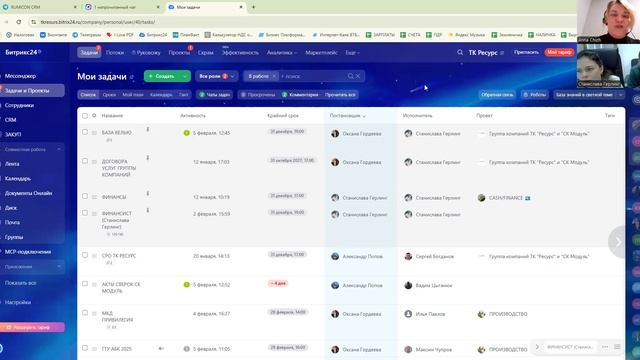The image size is (640, 360).
Task: Click the pin icon on ФИНАНСИСТ row
Action: [x=148, y=210]
